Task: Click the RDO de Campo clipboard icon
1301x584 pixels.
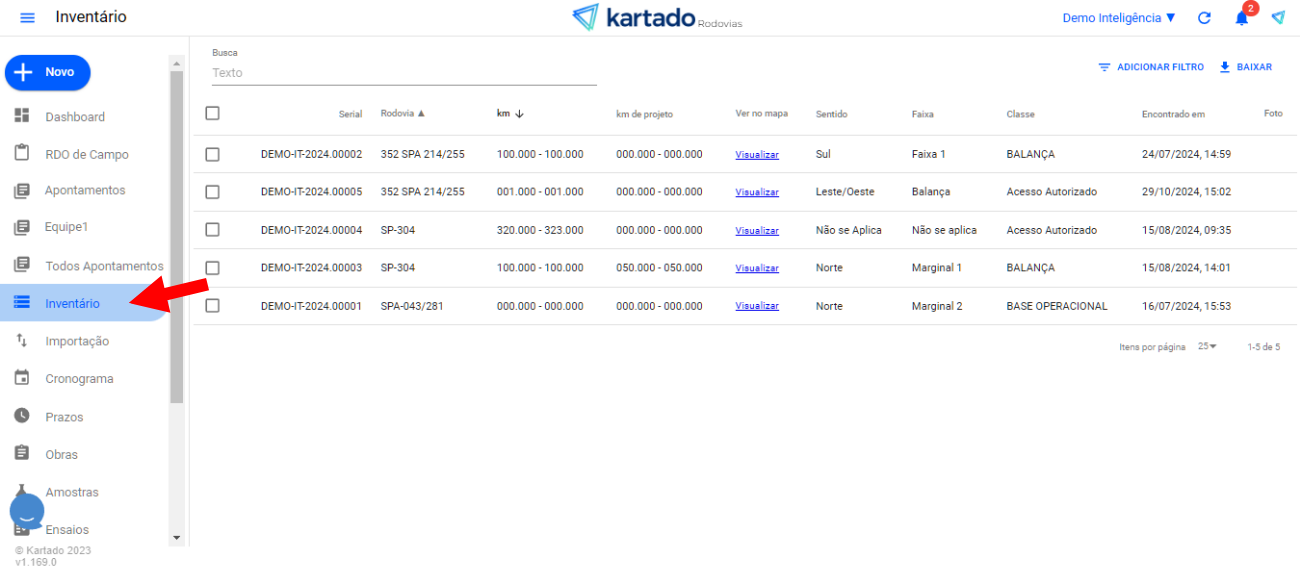Action: pos(22,154)
